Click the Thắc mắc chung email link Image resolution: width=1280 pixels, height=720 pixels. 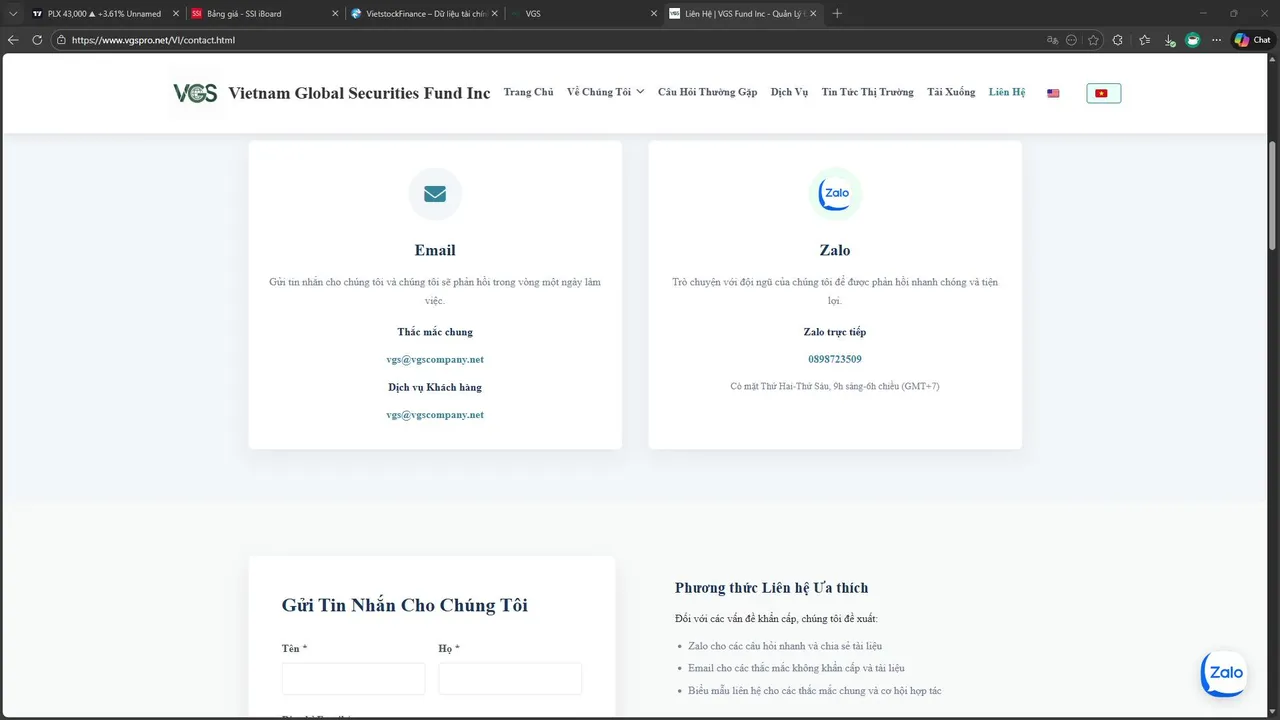pos(435,359)
